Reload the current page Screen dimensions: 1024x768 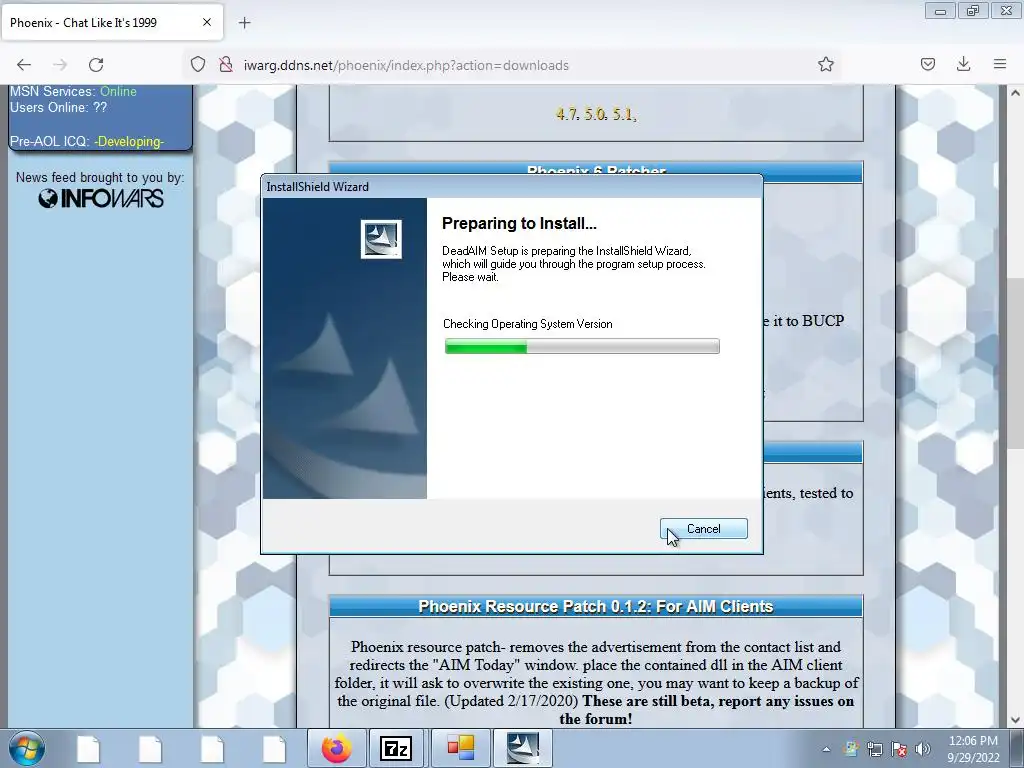click(96, 65)
